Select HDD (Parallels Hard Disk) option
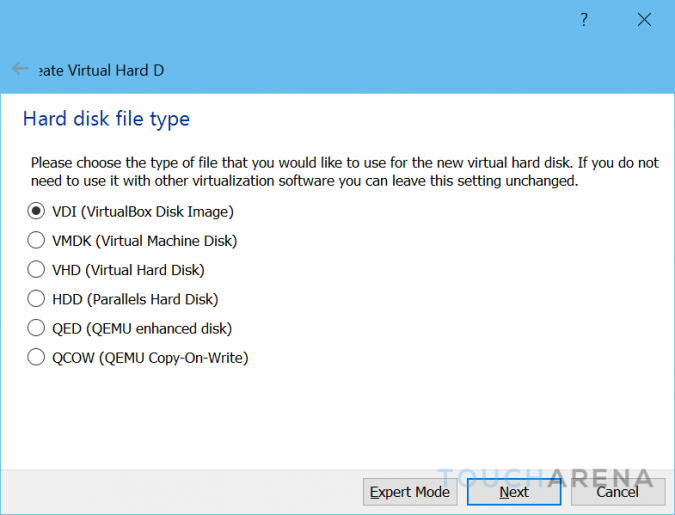This screenshot has width=675, height=515. (123, 299)
